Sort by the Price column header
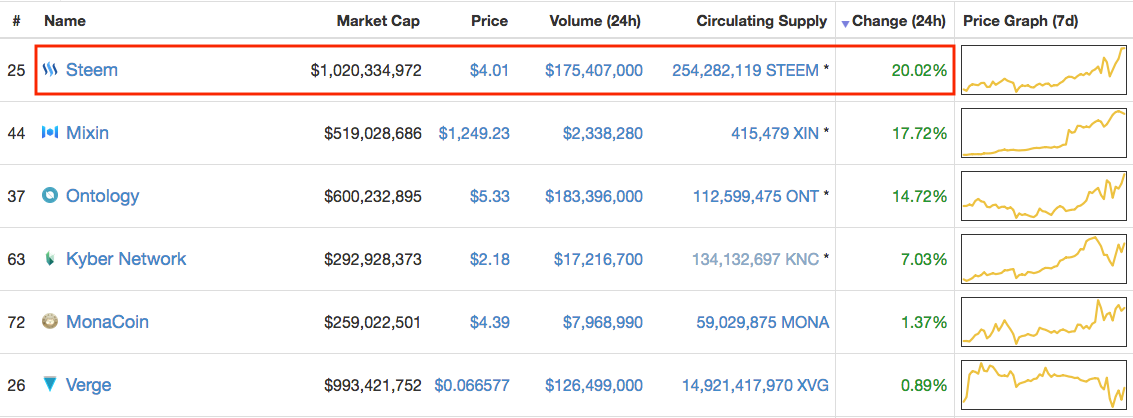 (489, 21)
